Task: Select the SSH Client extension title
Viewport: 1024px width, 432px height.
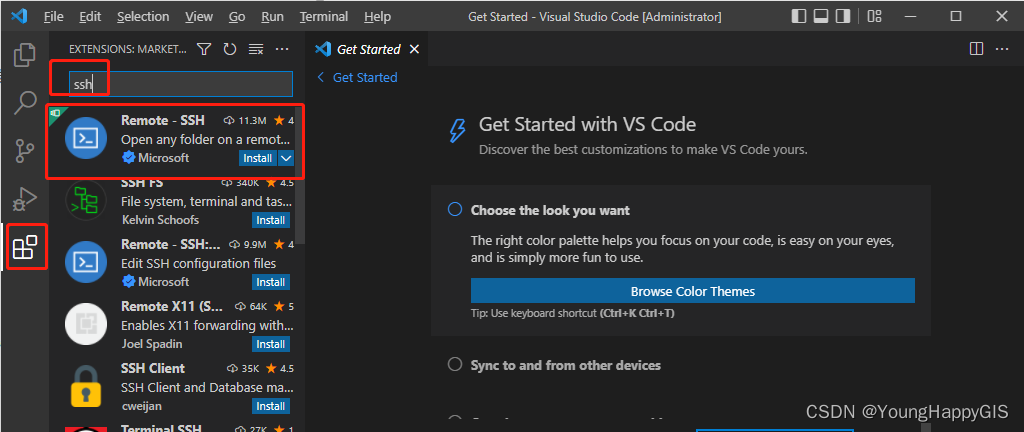Action: pos(153,368)
